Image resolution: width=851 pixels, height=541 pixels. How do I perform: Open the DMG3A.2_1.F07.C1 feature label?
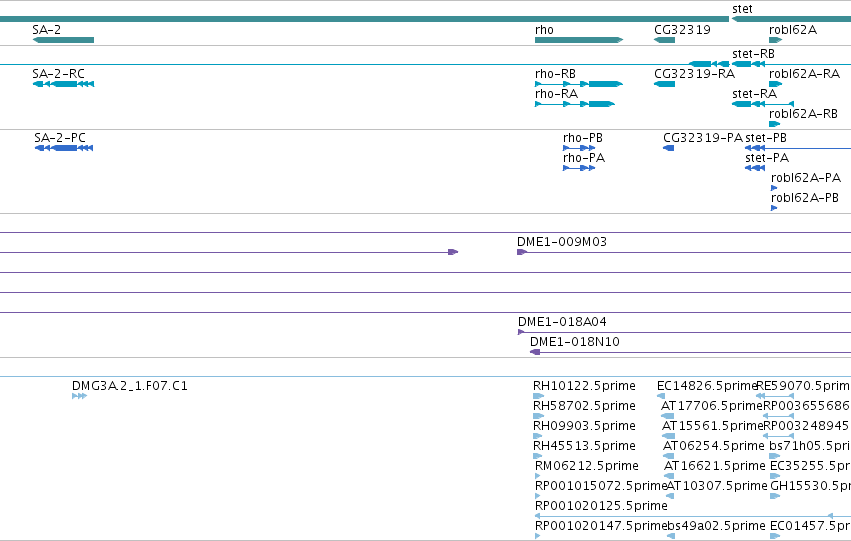click(x=130, y=386)
